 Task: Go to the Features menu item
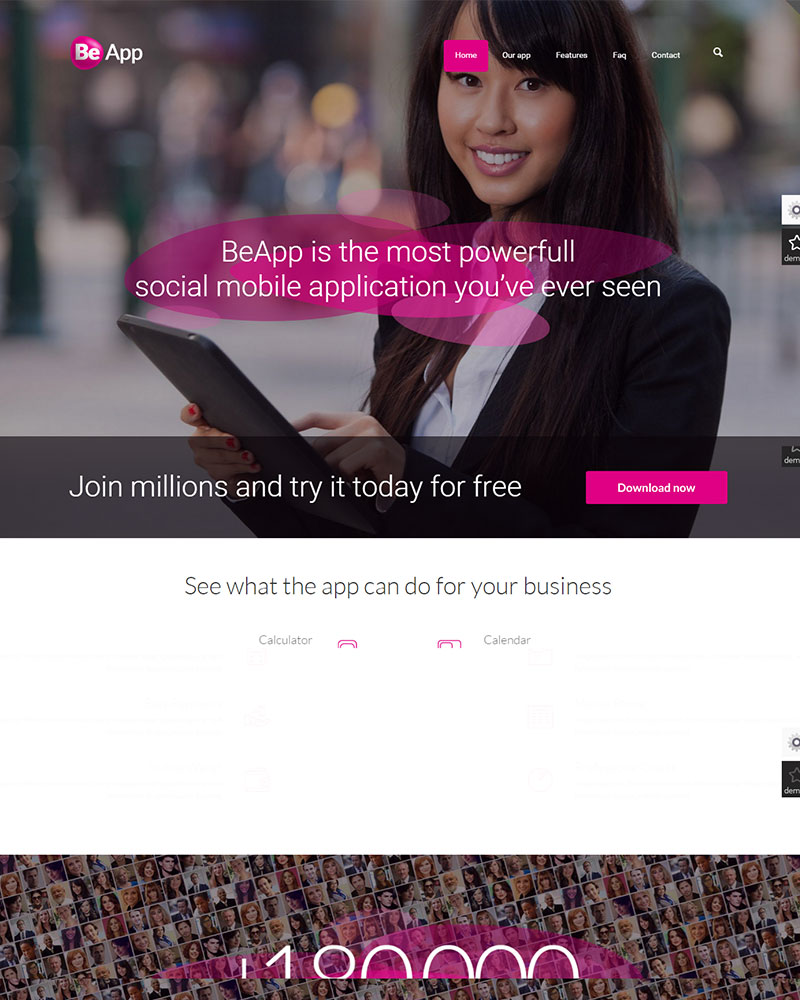point(571,55)
